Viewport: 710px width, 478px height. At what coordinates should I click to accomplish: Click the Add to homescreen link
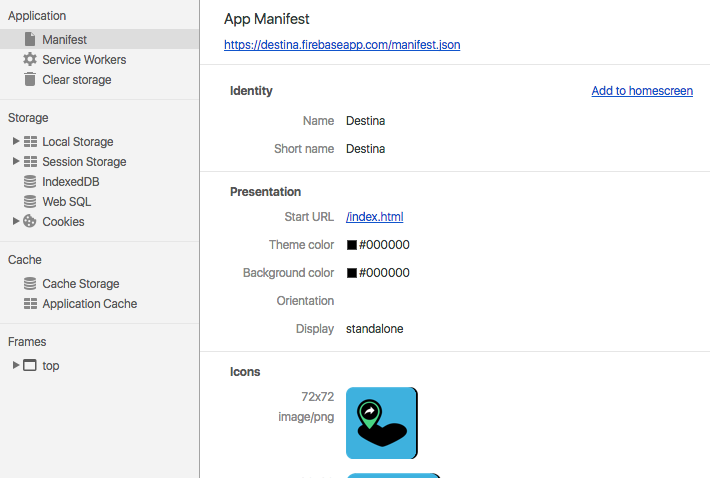click(642, 91)
